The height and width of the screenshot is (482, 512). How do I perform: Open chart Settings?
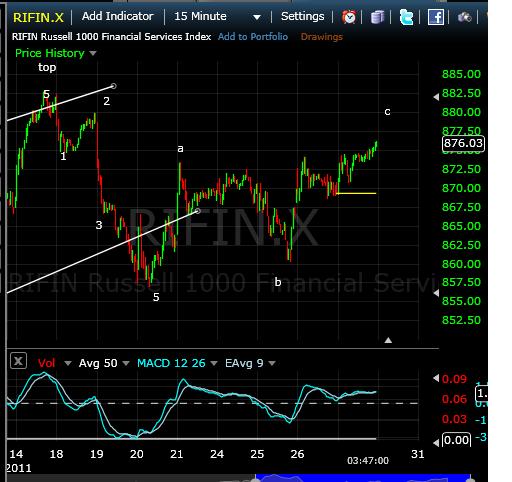[x=302, y=16]
